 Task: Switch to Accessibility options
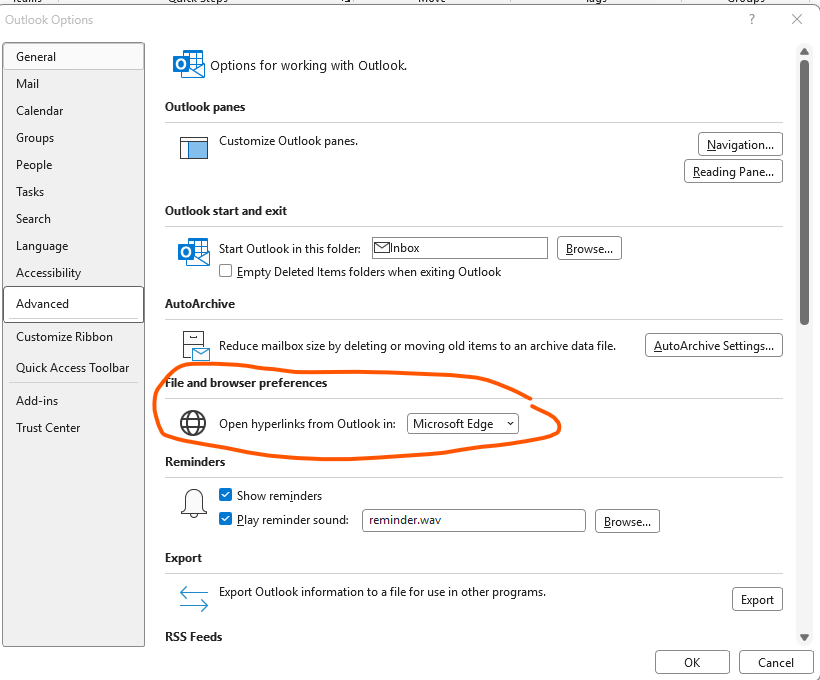click(74, 273)
